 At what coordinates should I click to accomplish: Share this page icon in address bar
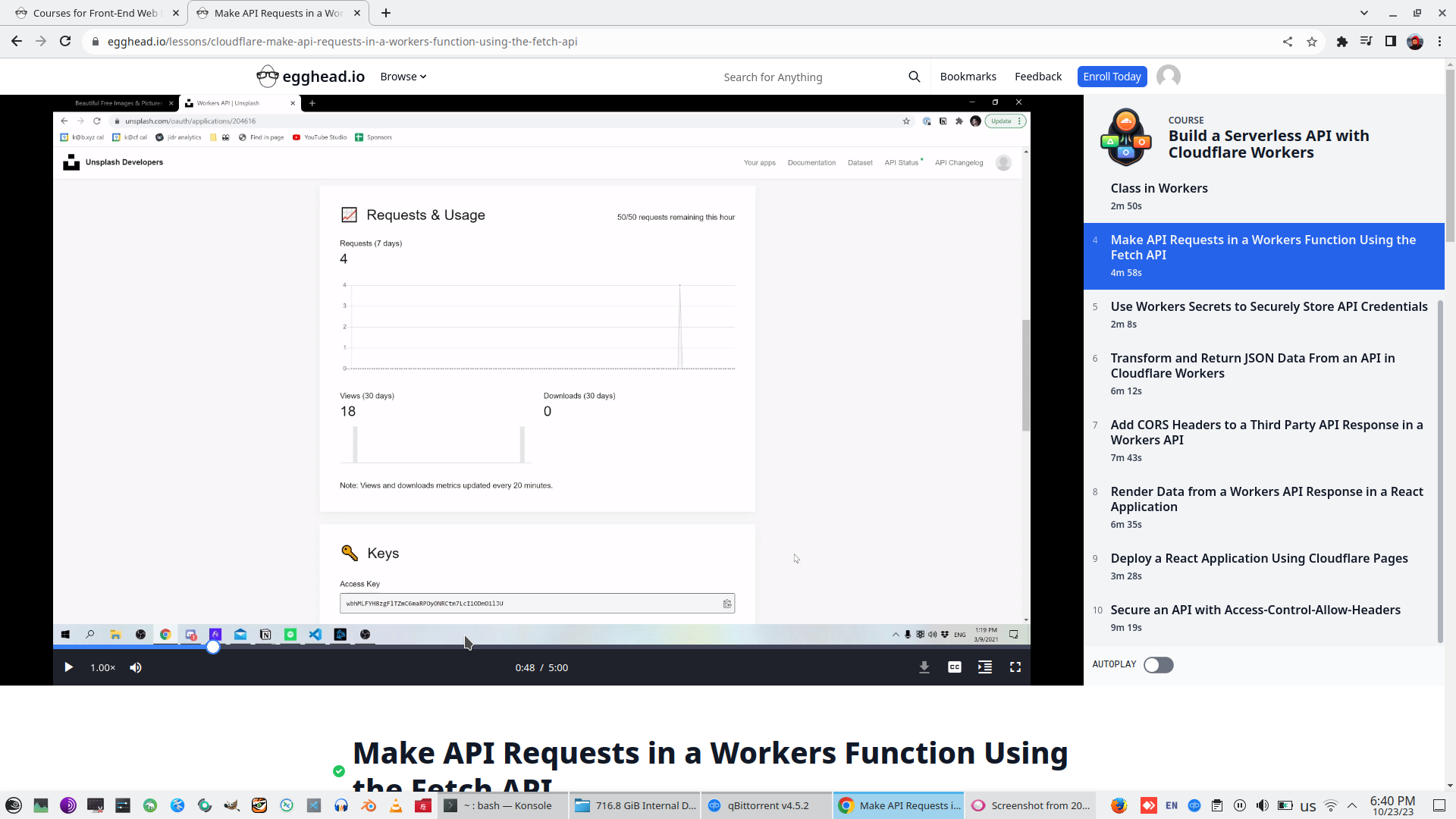pos(1288,42)
